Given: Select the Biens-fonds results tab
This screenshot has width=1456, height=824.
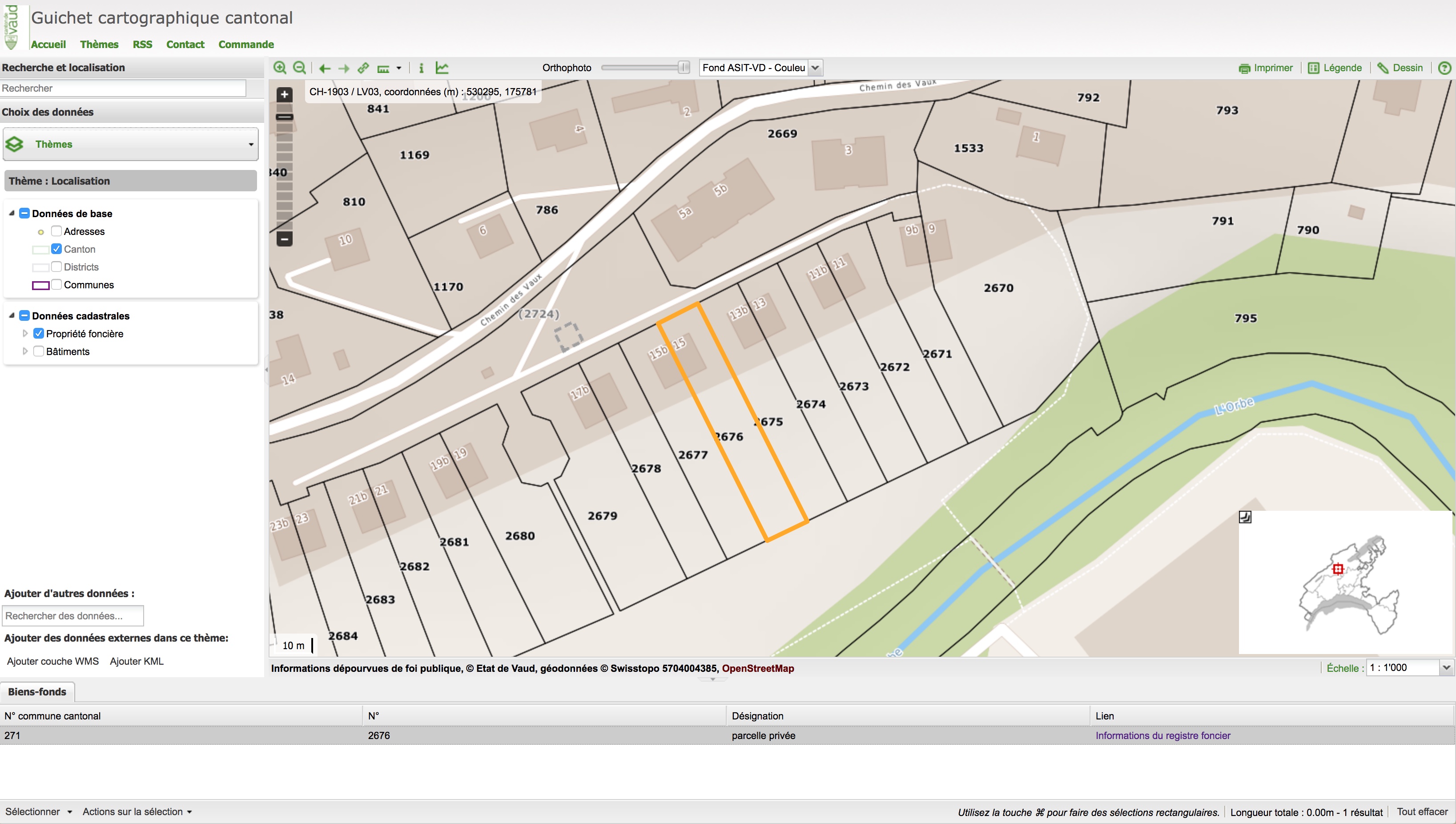Looking at the screenshot, I should pyautogui.click(x=37, y=691).
